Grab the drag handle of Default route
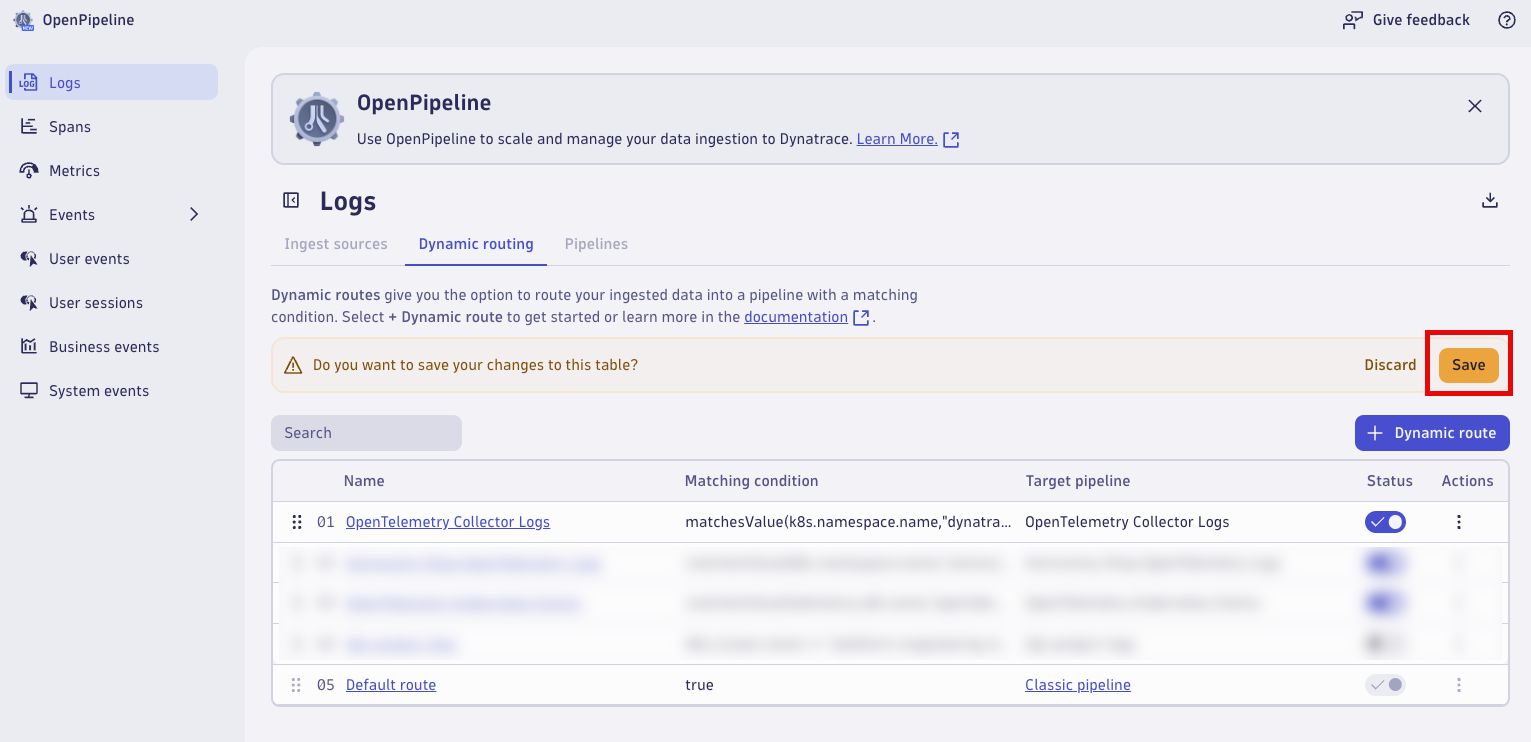1531x742 pixels. point(296,685)
